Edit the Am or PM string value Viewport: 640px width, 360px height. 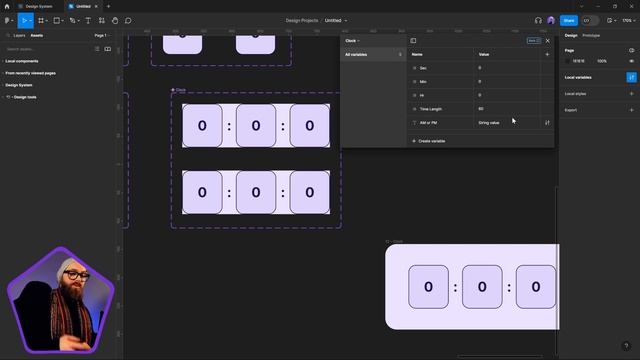point(506,122)
